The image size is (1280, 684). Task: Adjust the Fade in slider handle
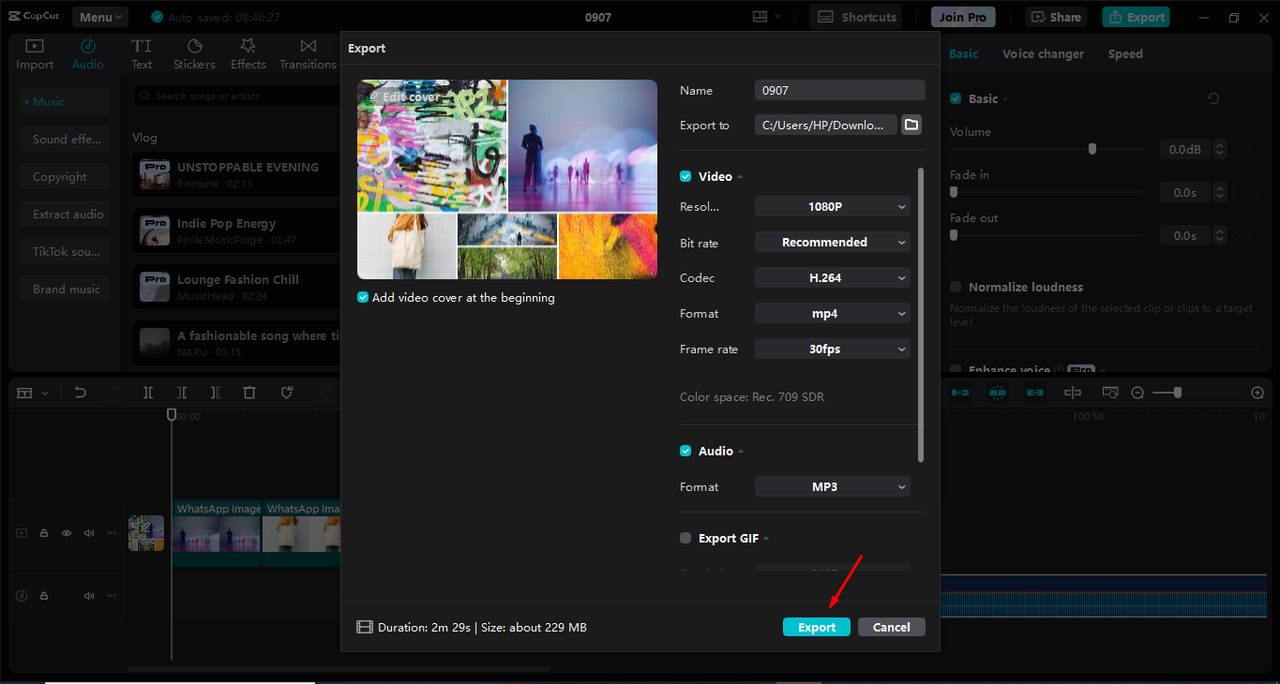tap(954, 192)
